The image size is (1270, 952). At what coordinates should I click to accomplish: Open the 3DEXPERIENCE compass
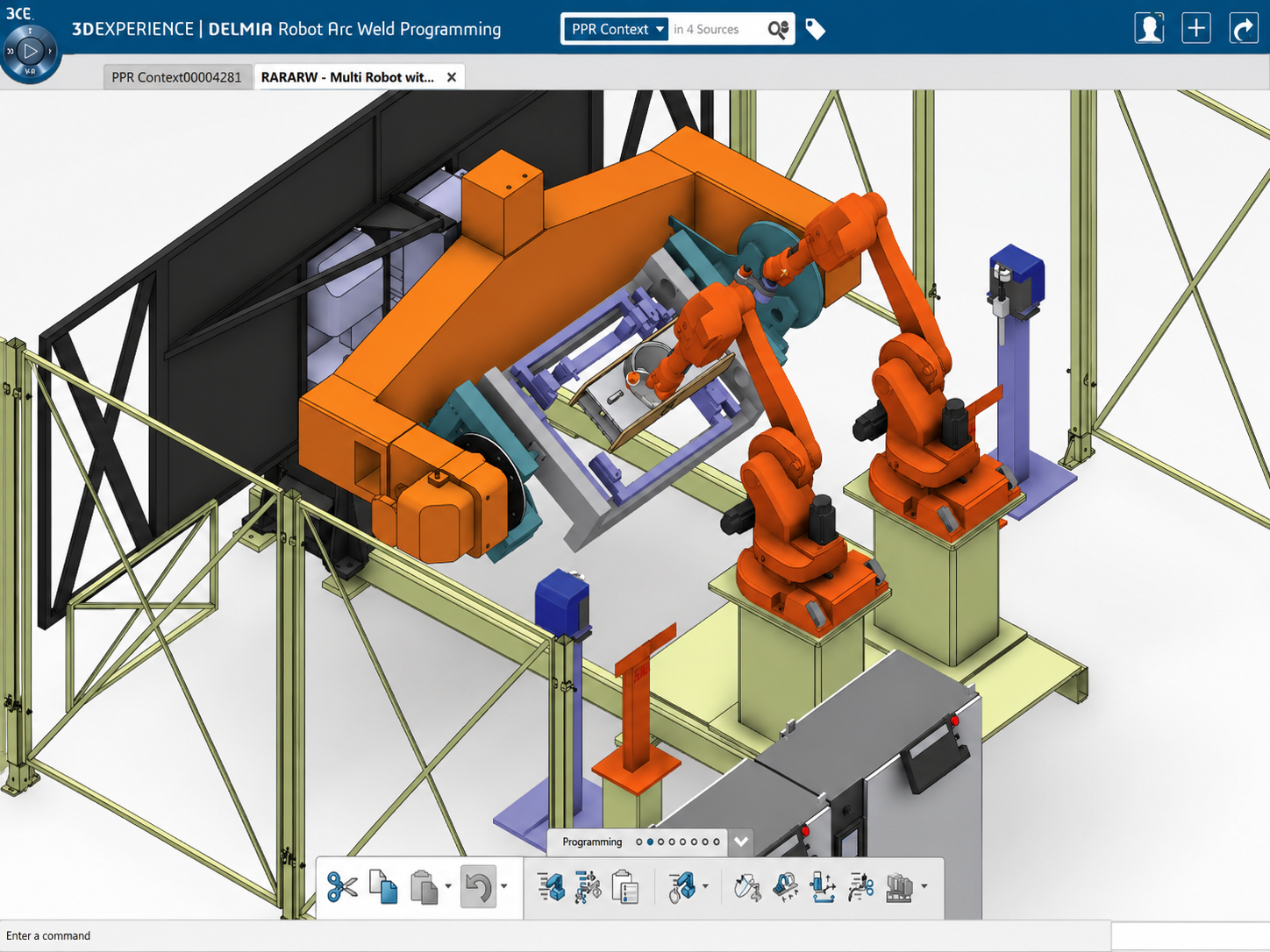(x=31, y=51)
